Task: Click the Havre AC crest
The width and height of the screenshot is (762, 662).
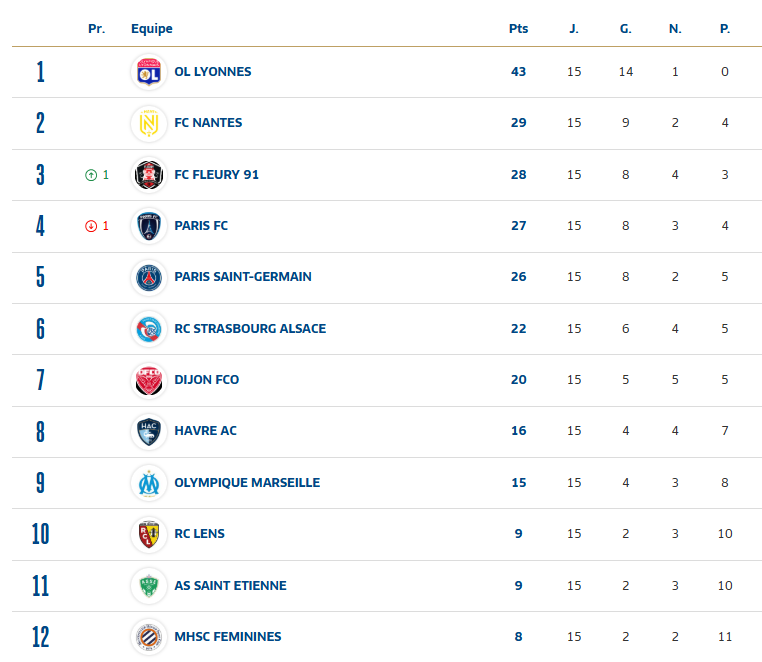Action: click(149, 431)
